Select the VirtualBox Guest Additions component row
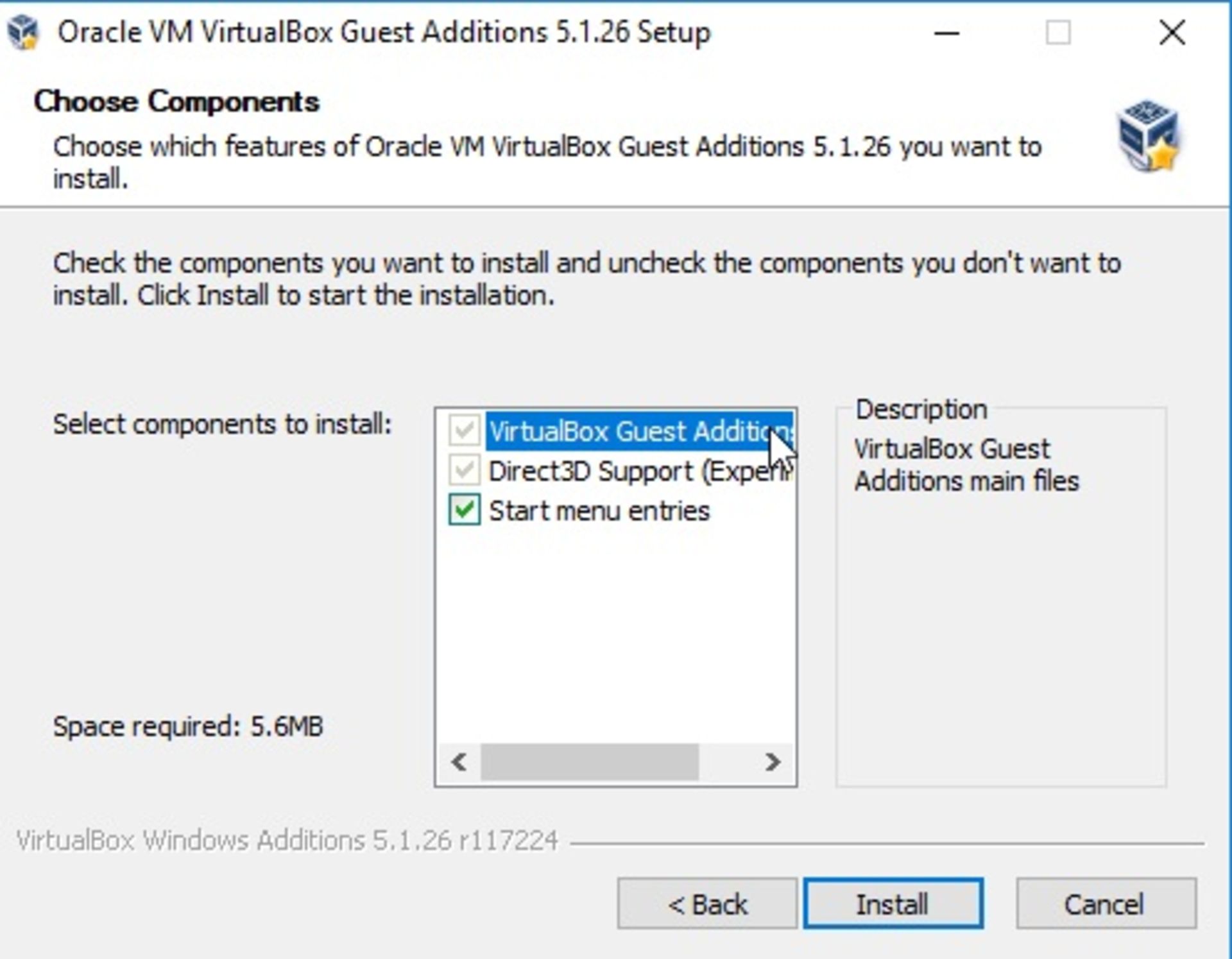The height and width of the screenshot is (959, 1232). point(640,431)
